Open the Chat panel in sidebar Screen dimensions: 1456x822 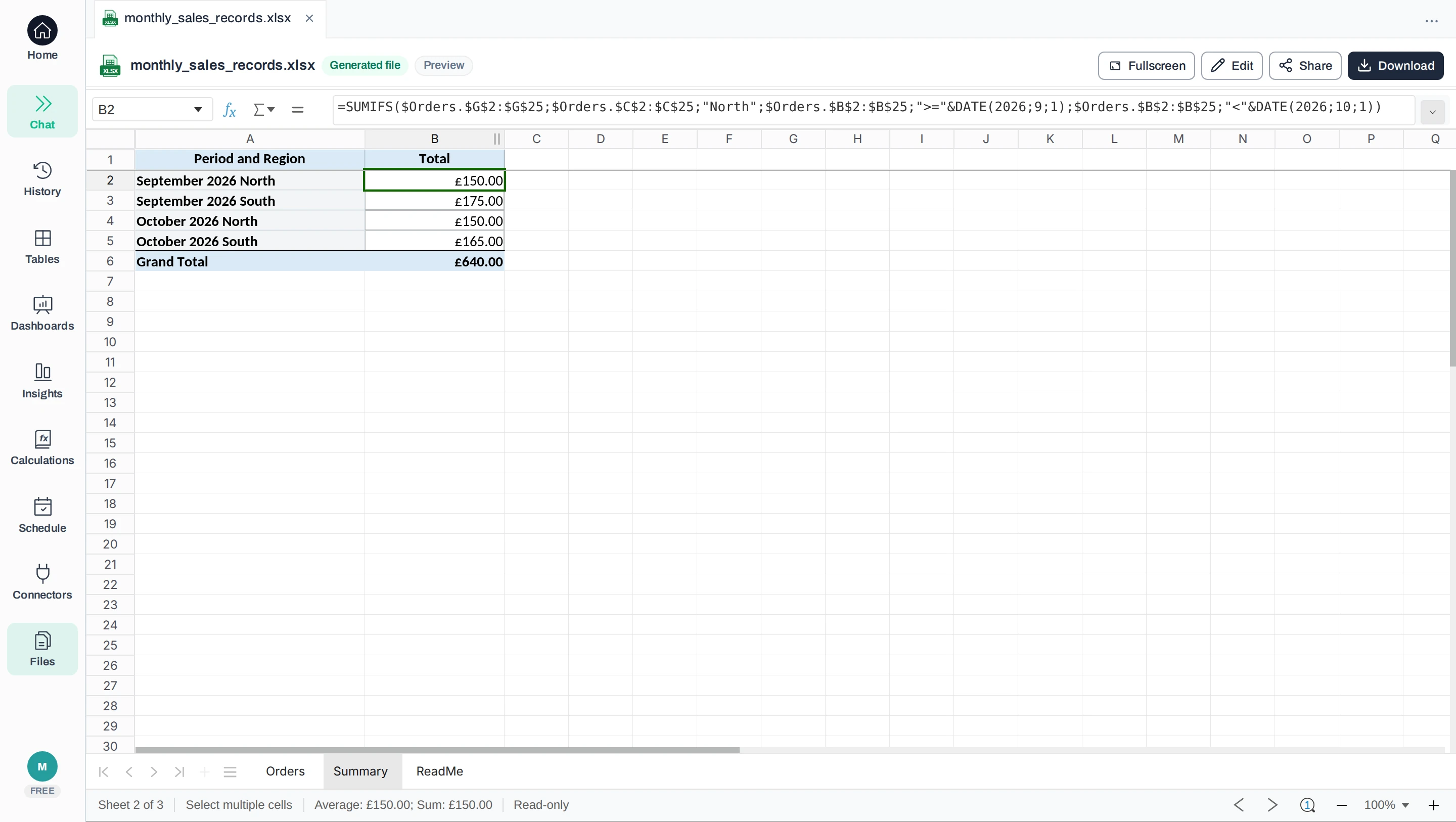(x=42, y=111)
